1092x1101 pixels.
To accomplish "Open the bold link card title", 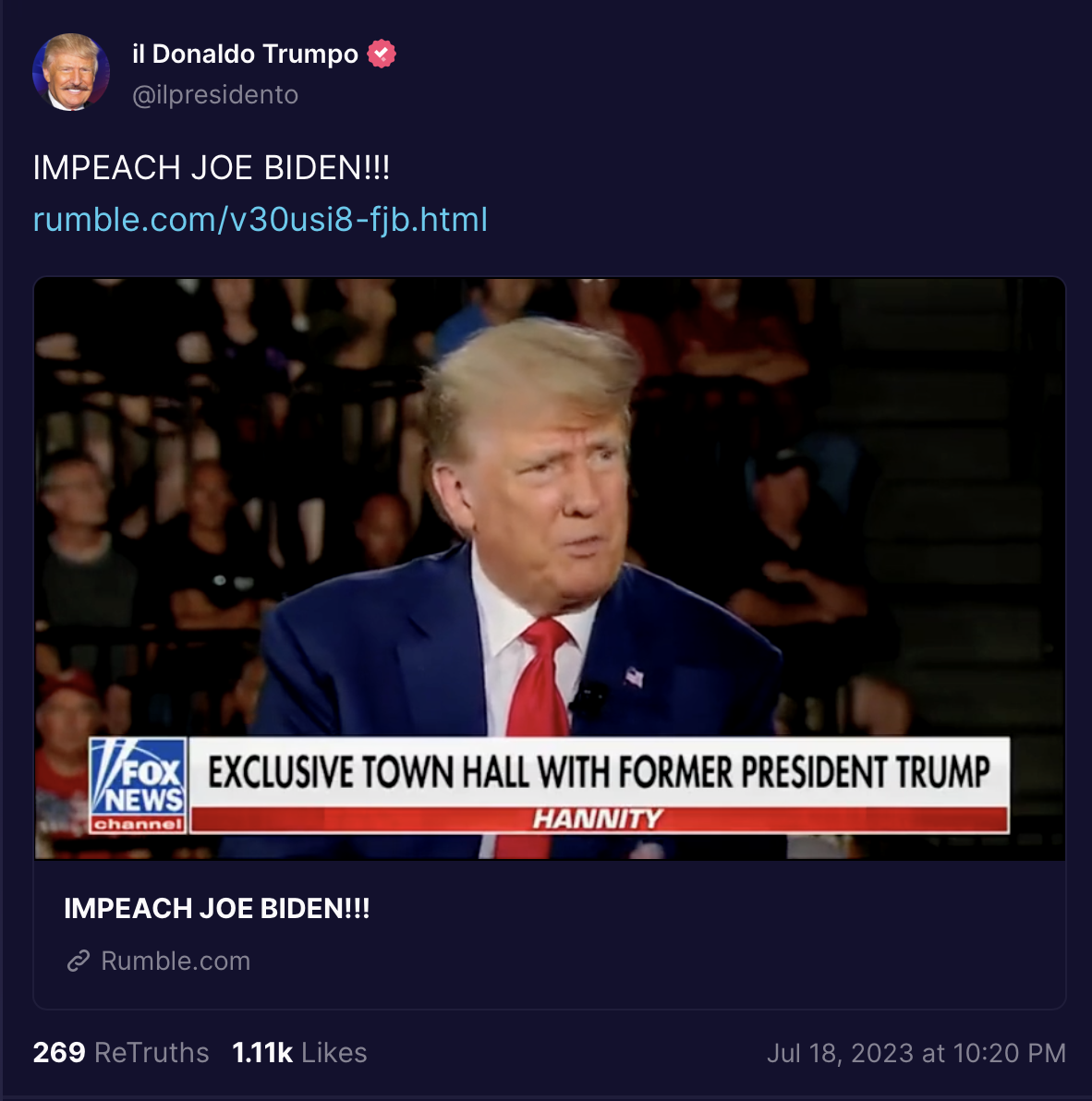I will pos(217,908).
